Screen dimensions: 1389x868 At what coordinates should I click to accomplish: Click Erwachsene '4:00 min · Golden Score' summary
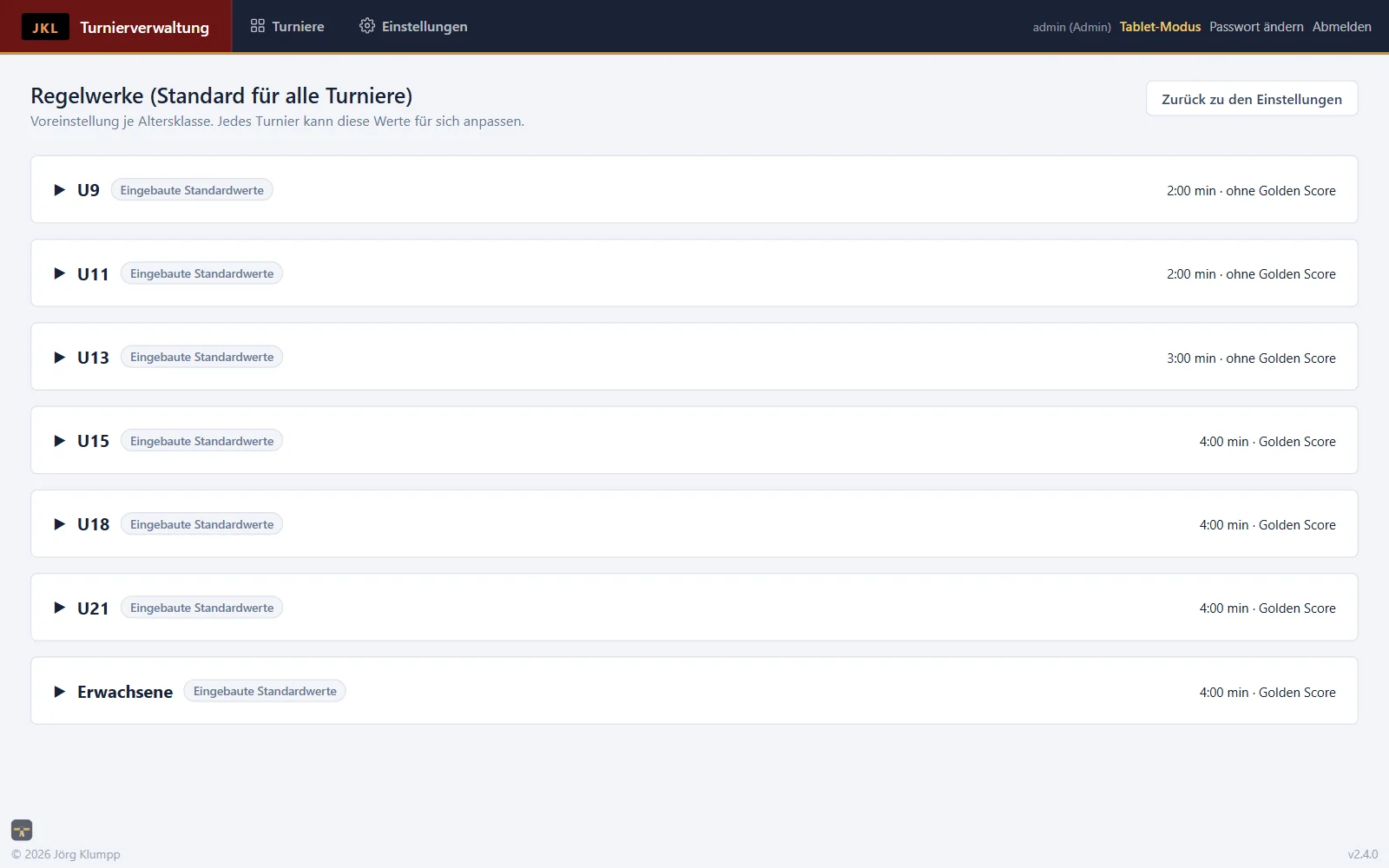(x=1267, y=693)
